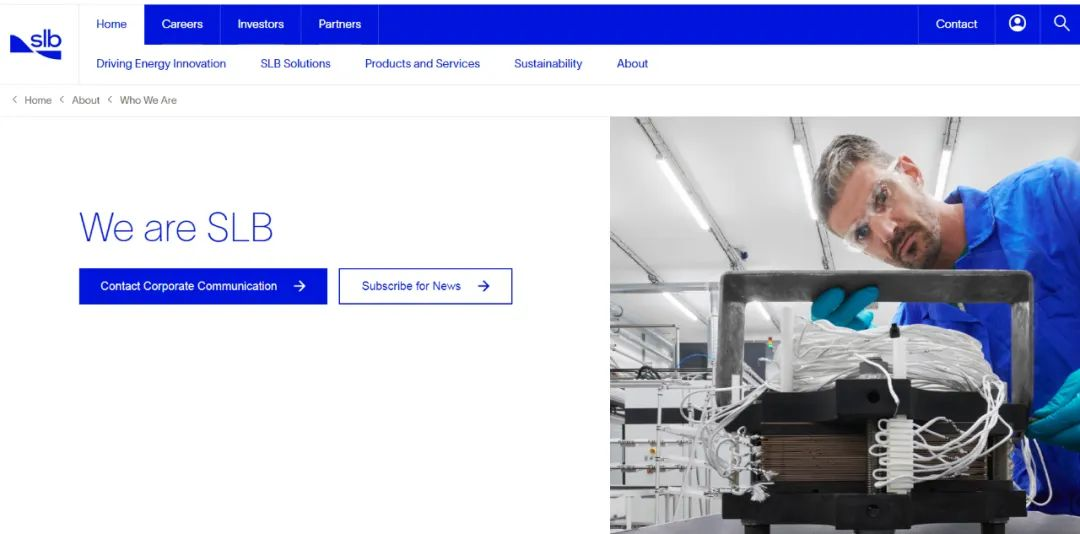Image resolution: width=1080 pixels, height=534 pixels.
Task: Click chevron beside Who We Are breadcrumb
Action: (110, 100)
